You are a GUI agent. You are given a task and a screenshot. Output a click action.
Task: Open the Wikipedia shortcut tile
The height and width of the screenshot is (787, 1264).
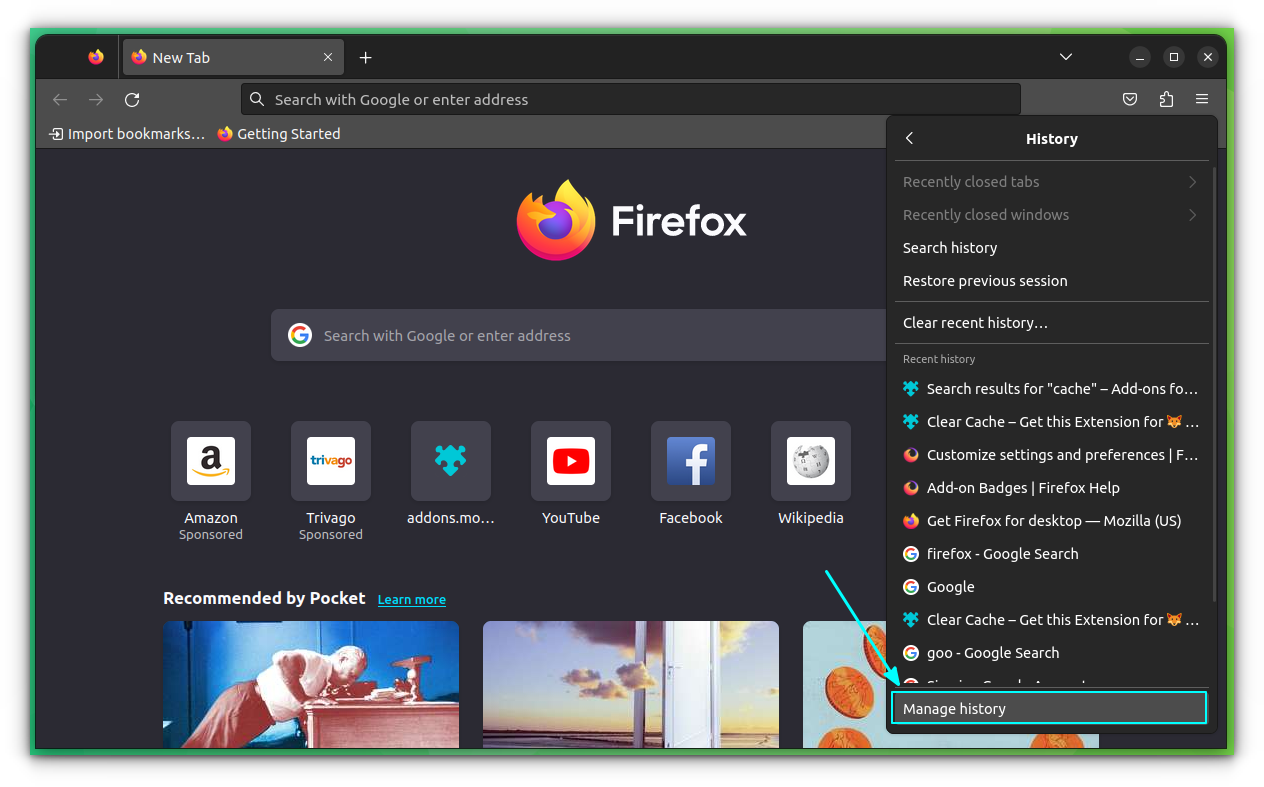[810, 461]
